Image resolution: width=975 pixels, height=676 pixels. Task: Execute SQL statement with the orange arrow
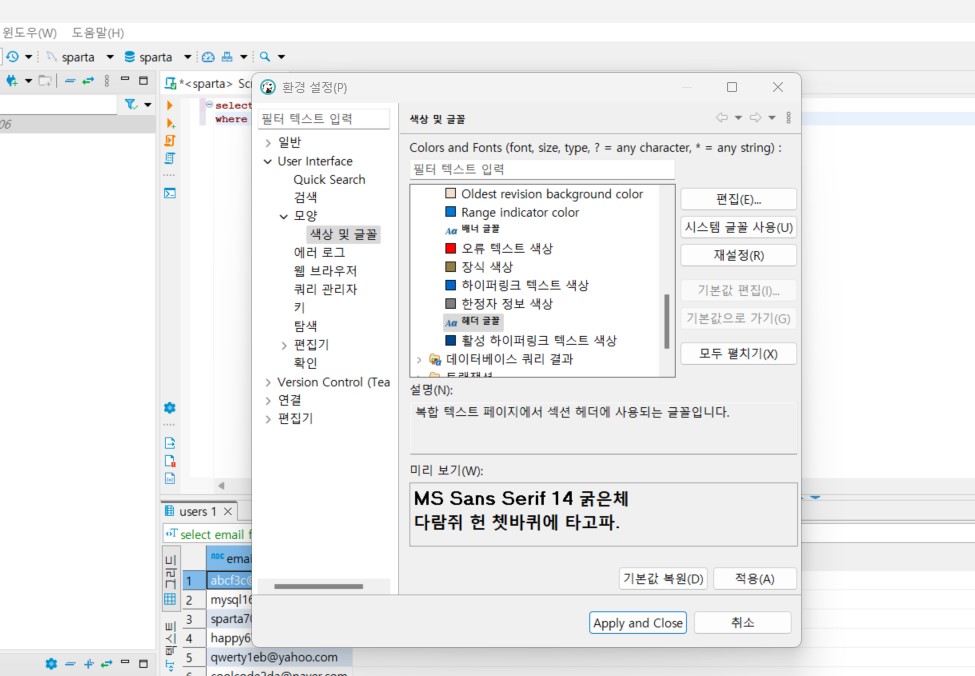(x=170, y=105)
